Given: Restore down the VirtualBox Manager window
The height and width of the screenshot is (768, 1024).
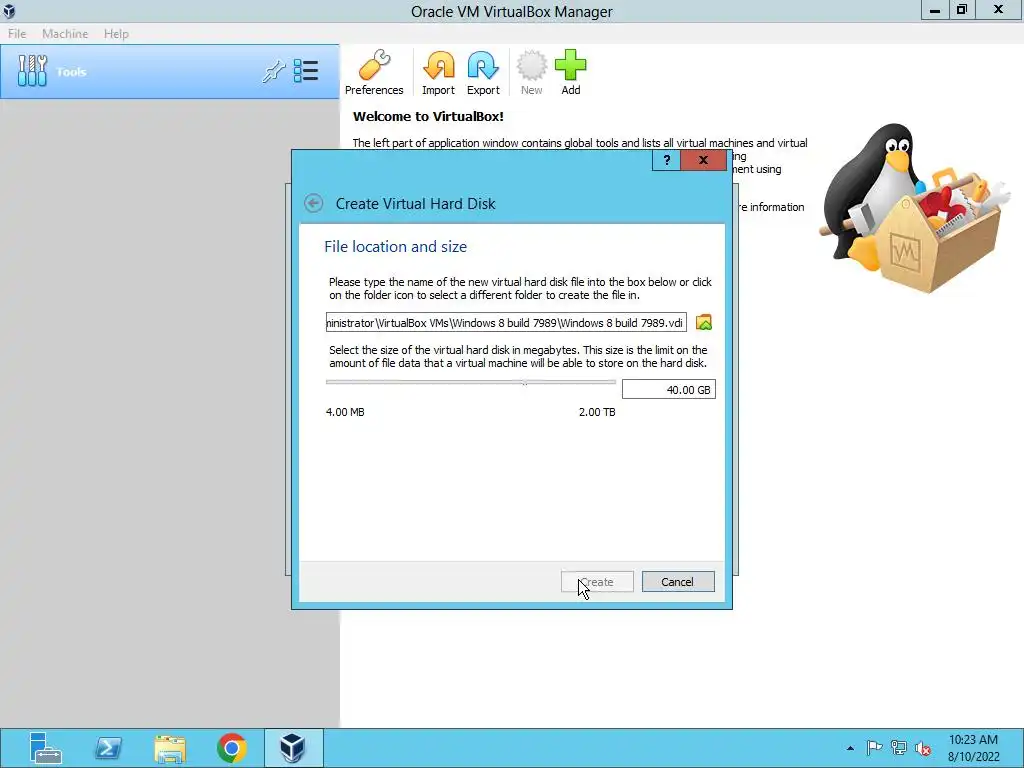Looking at the screenshot, I should 962,10.
